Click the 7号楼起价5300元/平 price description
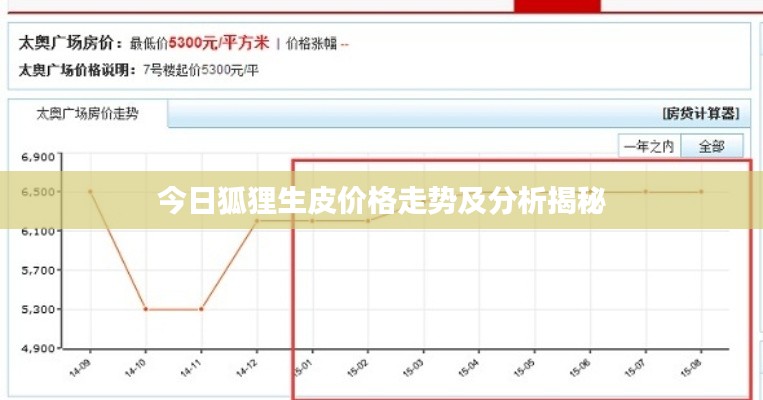This screenshot has height=400, width=763. click(x=201, y=70)
